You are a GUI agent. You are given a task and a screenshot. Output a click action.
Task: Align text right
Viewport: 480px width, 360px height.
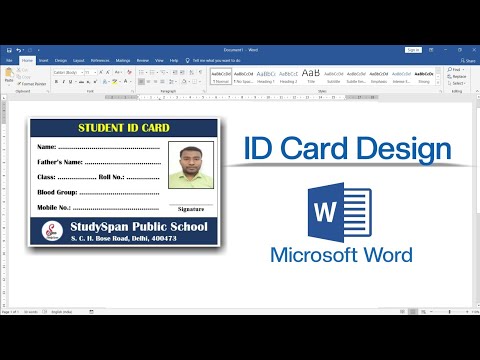(155, 82)
